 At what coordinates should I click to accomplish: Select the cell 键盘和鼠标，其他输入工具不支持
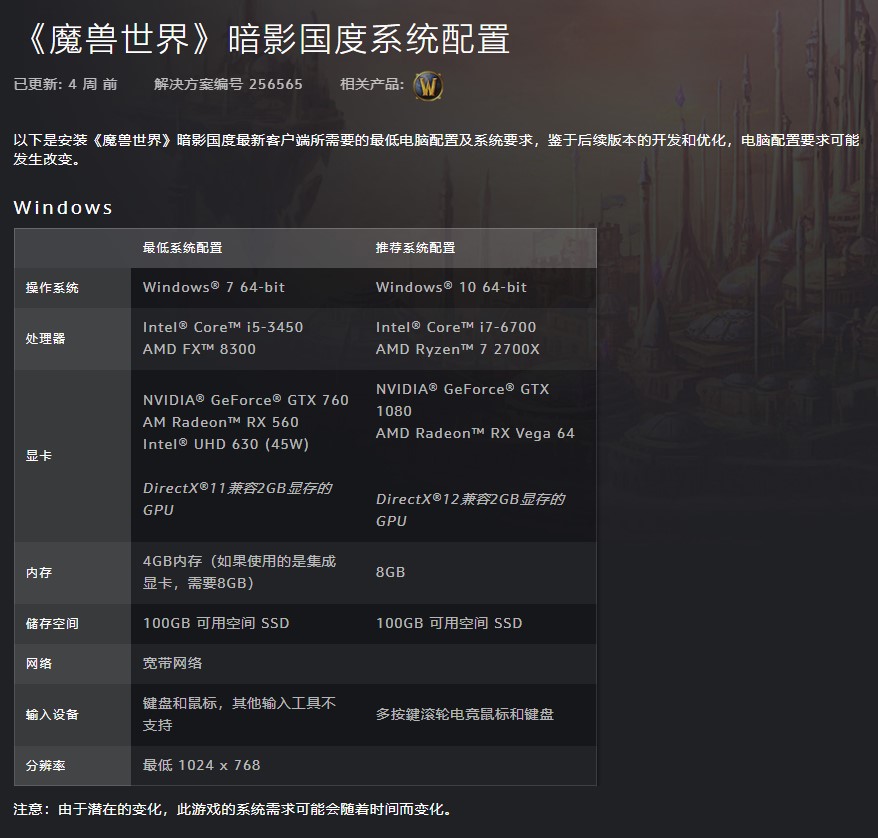239,714
